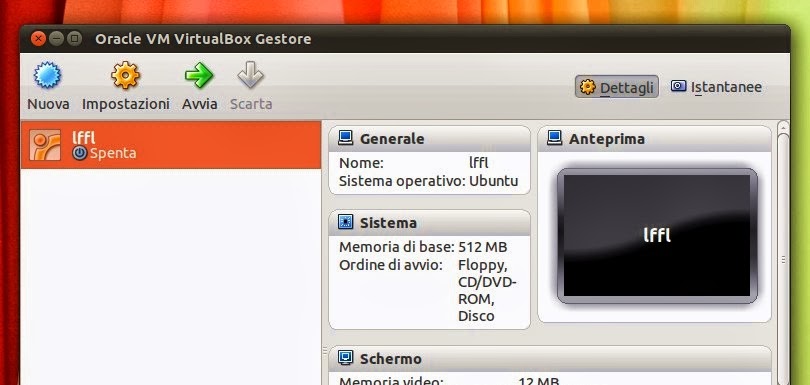Click the Schermo display icon
The width and height of the screenshot is (810, 385).
pyautogui.click(x=345, y=358)
